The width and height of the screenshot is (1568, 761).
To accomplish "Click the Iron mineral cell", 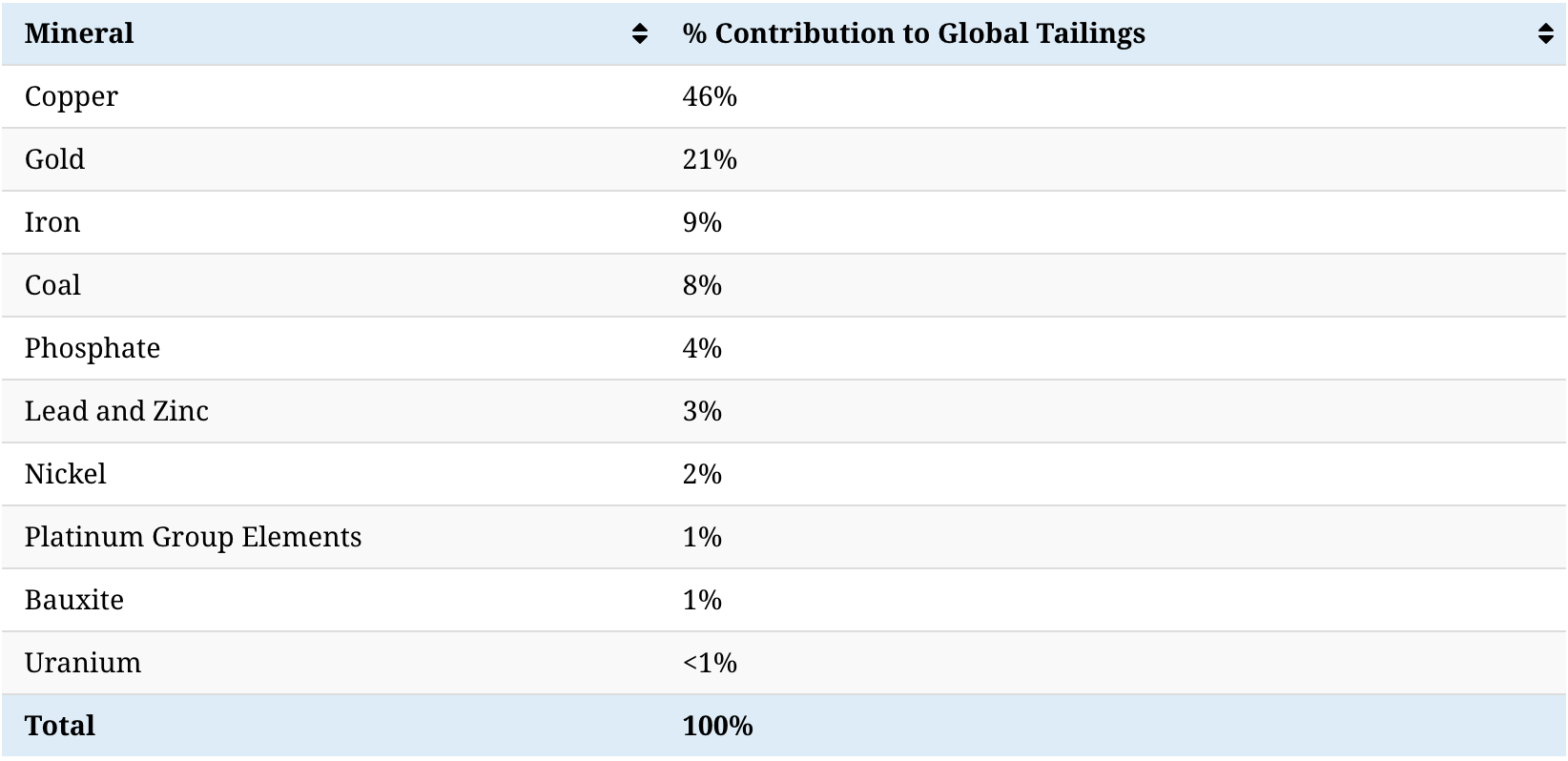I will click(x=52, y=222).
